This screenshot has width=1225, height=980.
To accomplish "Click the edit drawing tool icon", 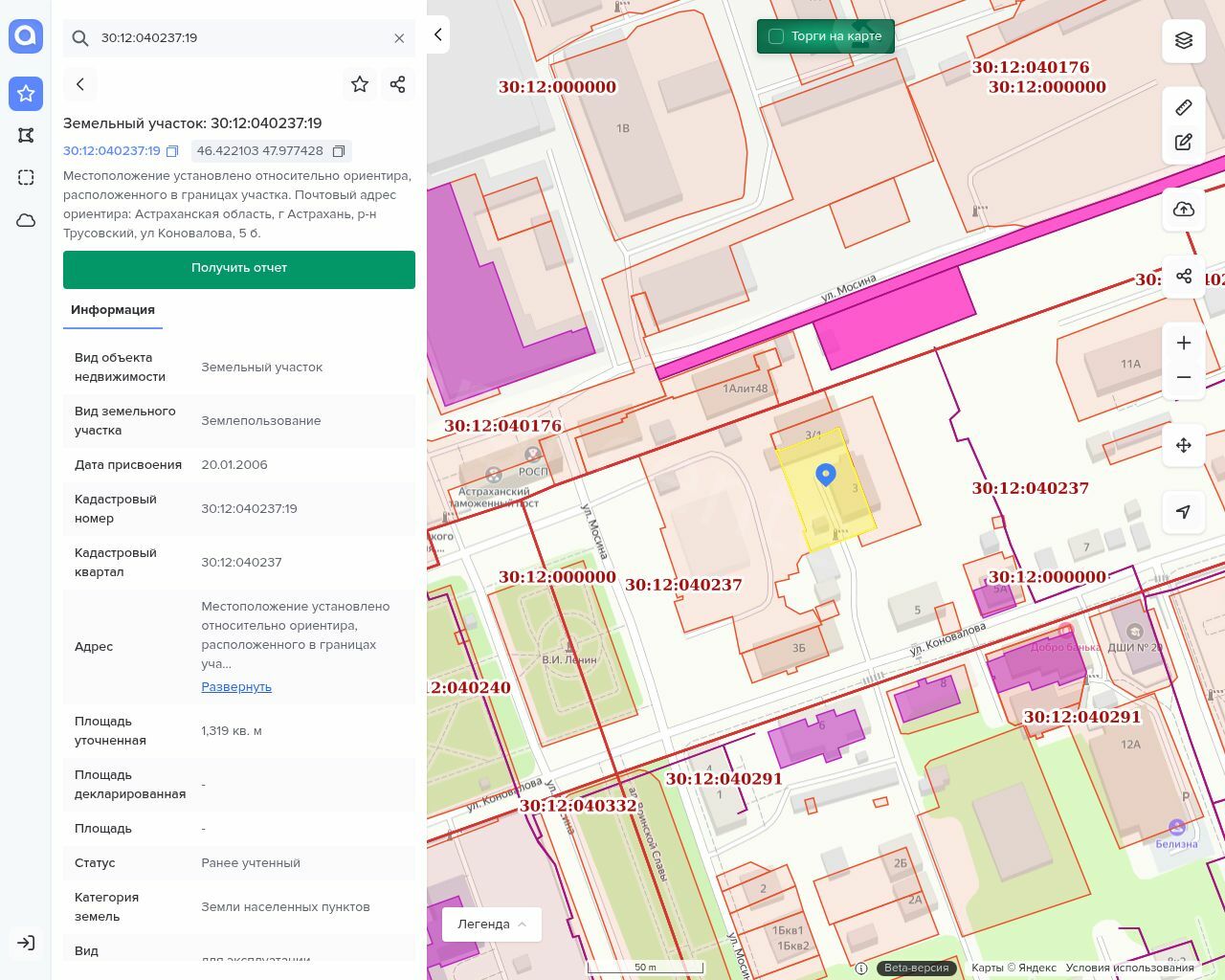I will [1184, 143].
